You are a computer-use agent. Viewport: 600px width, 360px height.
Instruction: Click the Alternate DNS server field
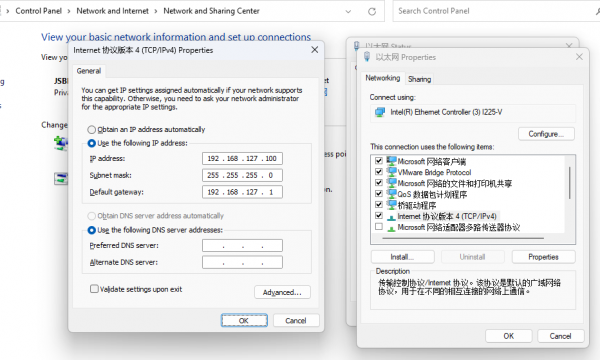click(x=242, y=262)
